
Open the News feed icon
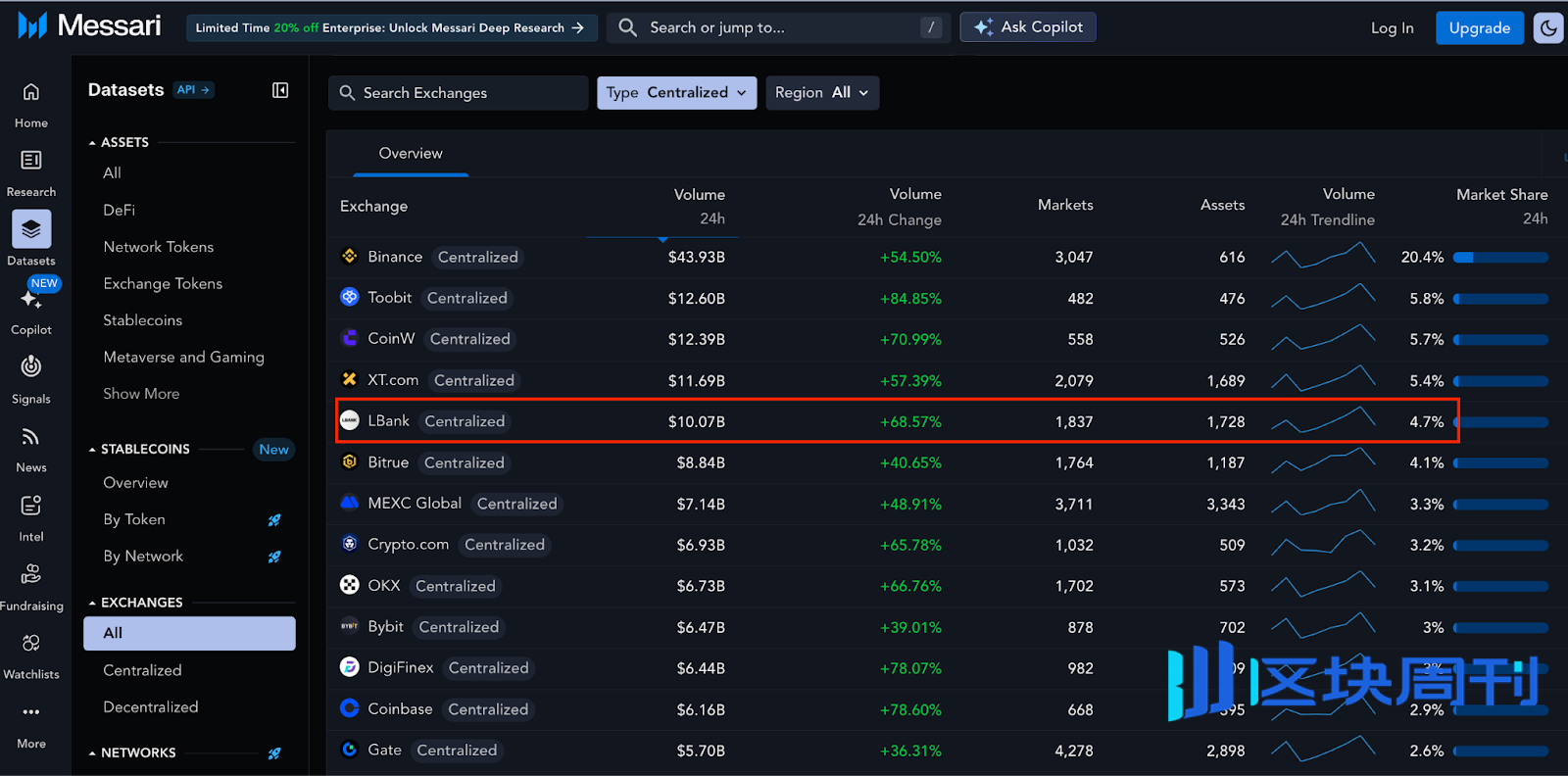[31, 437]
